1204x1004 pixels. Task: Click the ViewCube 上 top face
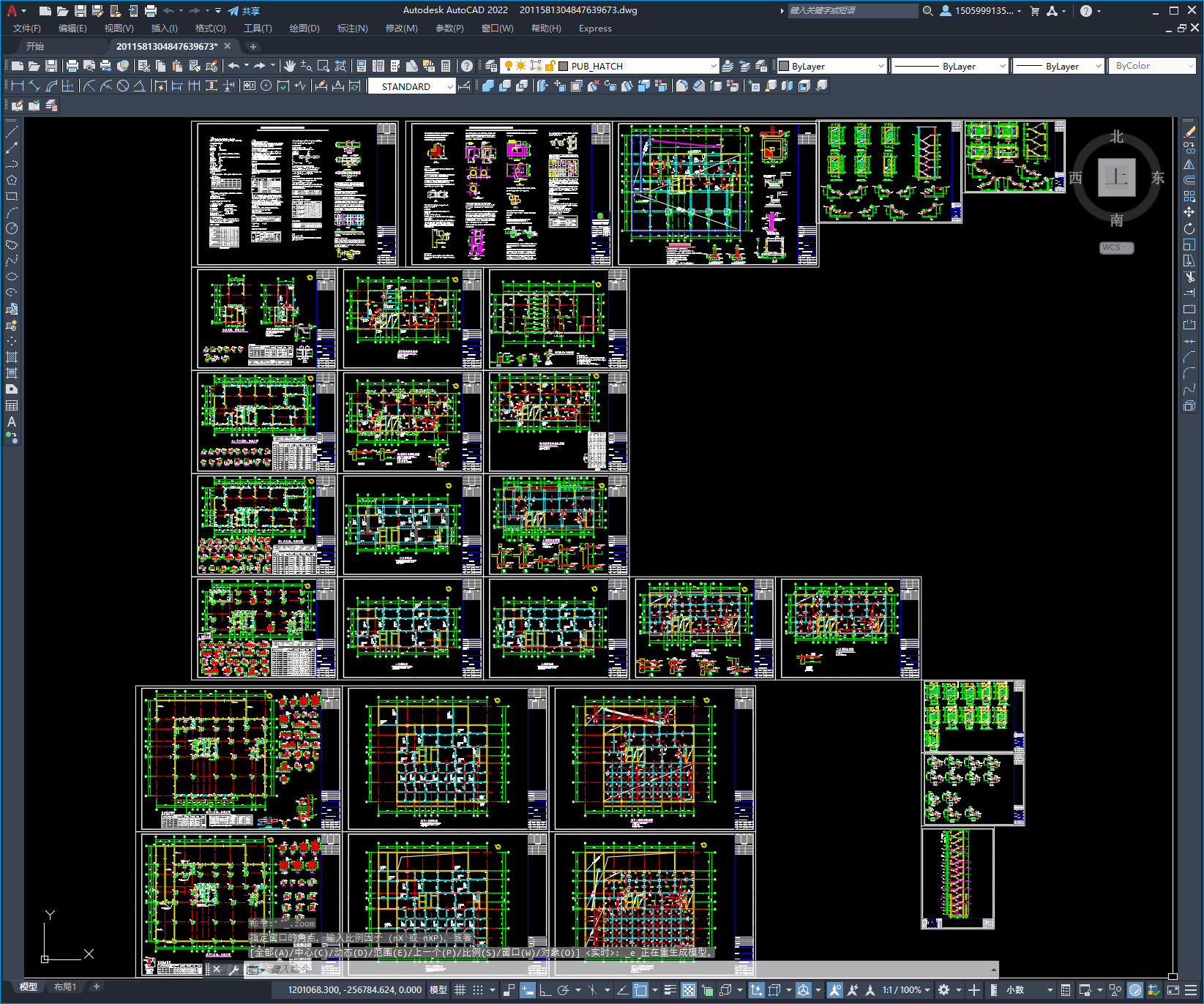tap(1116, 178)
